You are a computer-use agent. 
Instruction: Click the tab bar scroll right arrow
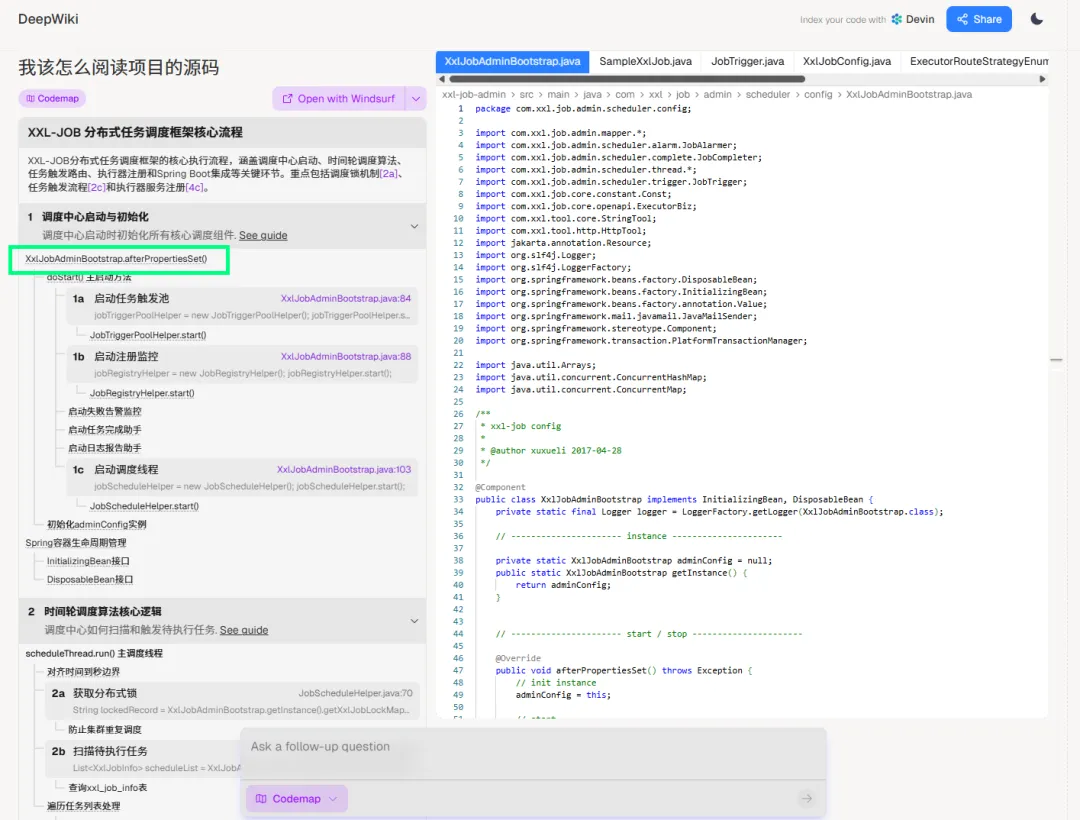click(x=1042, y=79)
